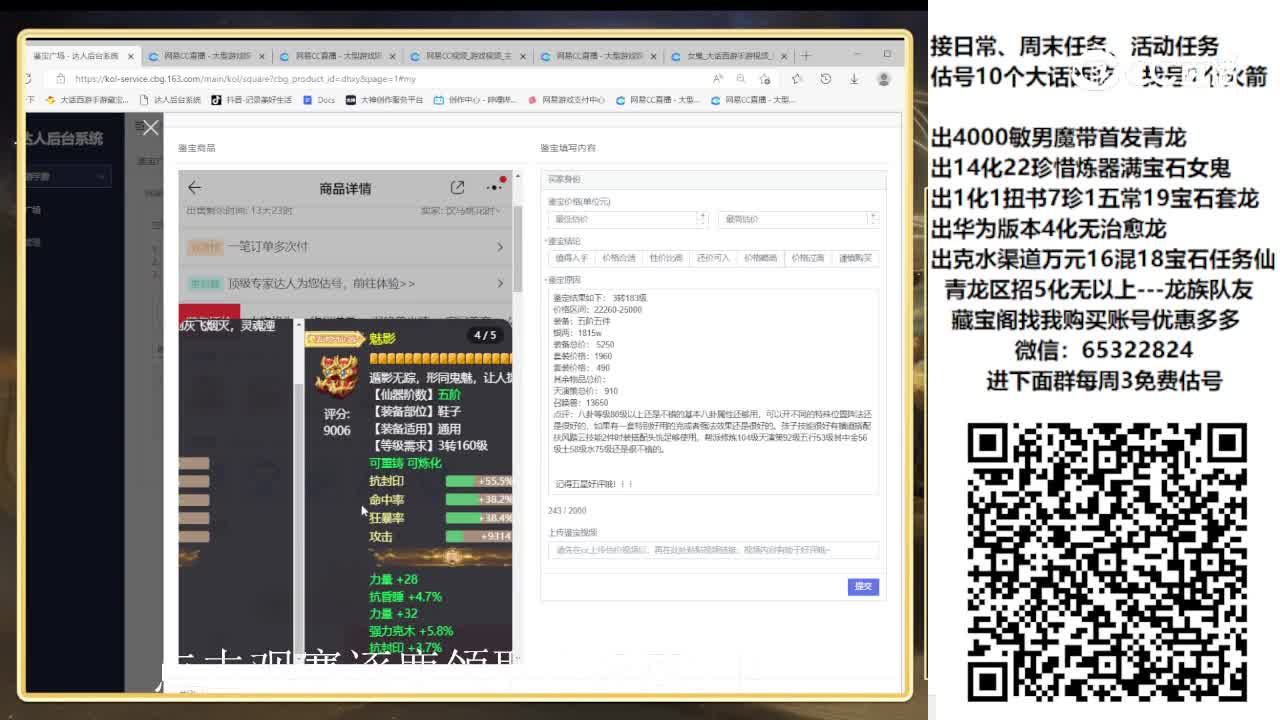Select the 还价可入 conclusion option

[712, 258]
